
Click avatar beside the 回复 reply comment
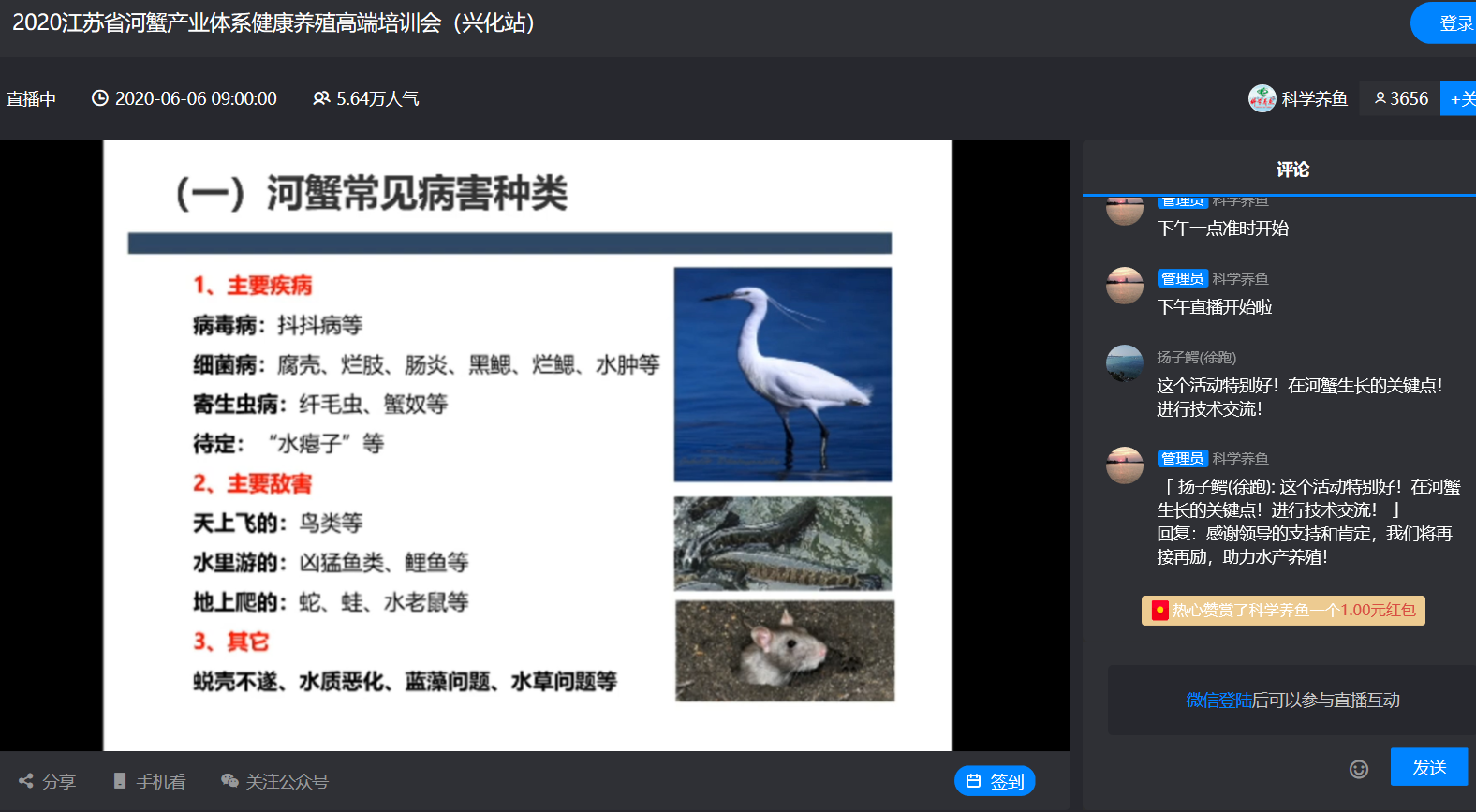tap(1125, 465)
